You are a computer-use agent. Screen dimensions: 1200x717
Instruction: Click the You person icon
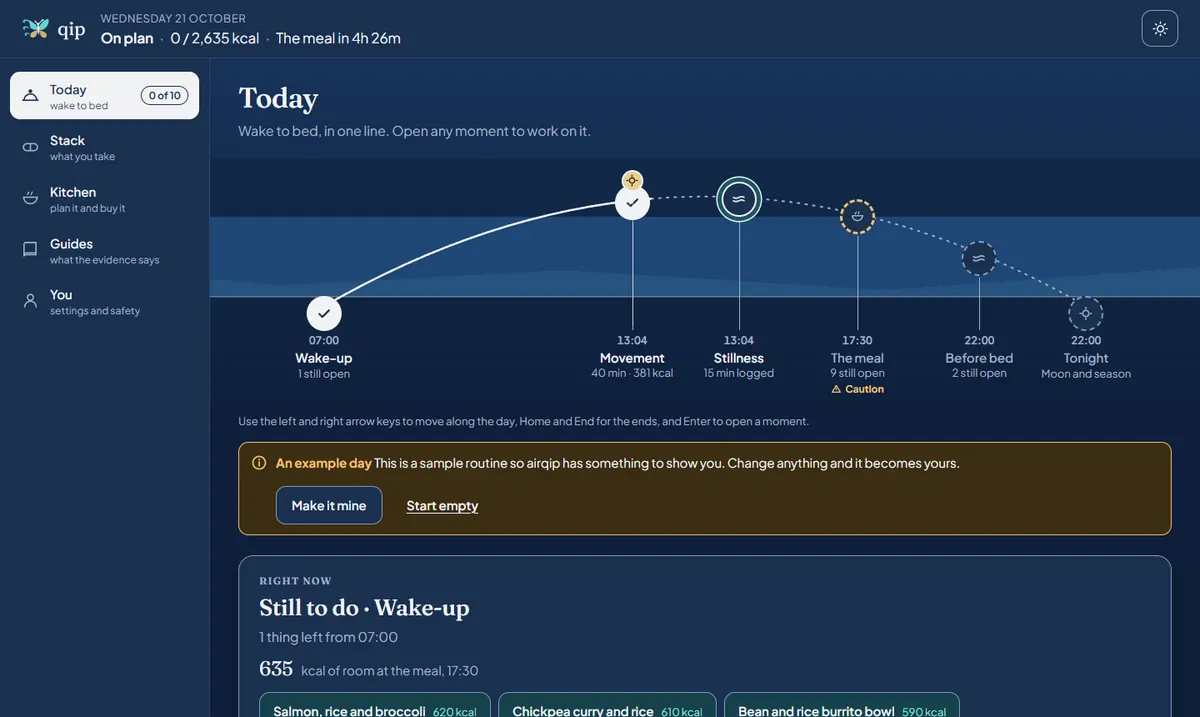31,302
